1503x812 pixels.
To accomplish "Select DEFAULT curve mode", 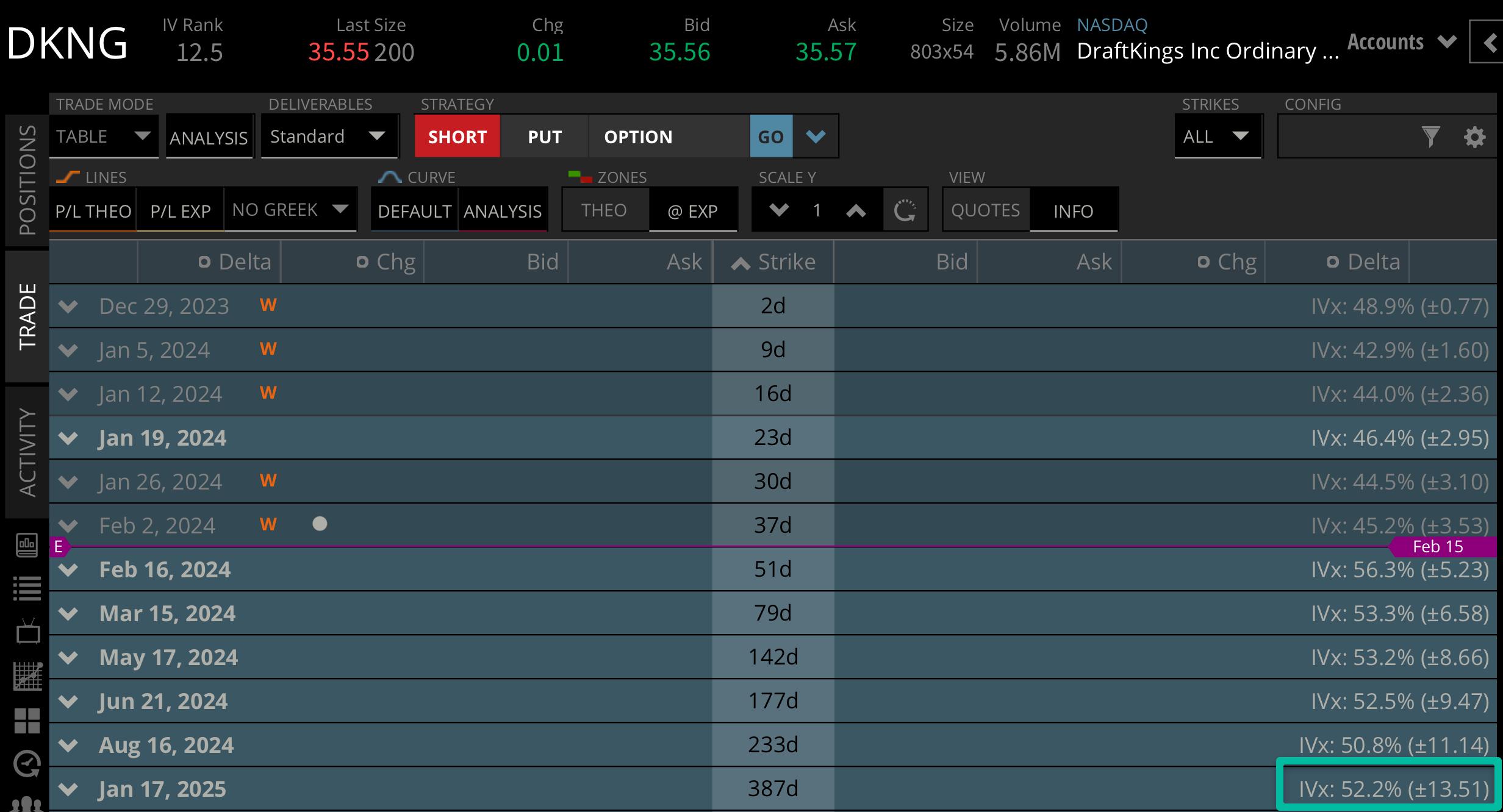I will (415, 211).
